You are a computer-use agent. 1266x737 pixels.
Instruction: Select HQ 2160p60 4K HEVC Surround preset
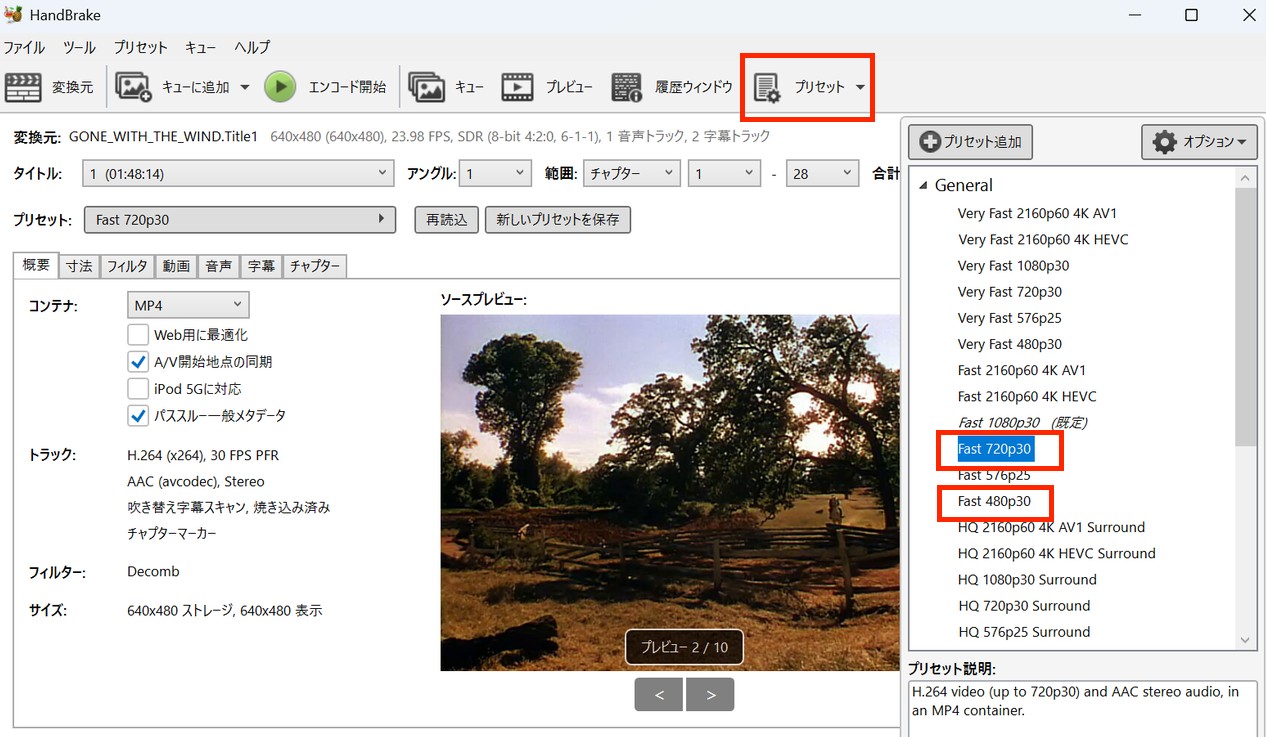coord(1056,553)
